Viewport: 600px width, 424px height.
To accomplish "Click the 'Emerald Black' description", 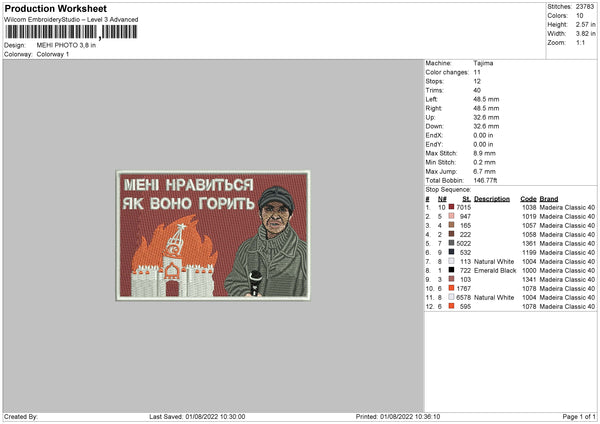I will 495,270.
